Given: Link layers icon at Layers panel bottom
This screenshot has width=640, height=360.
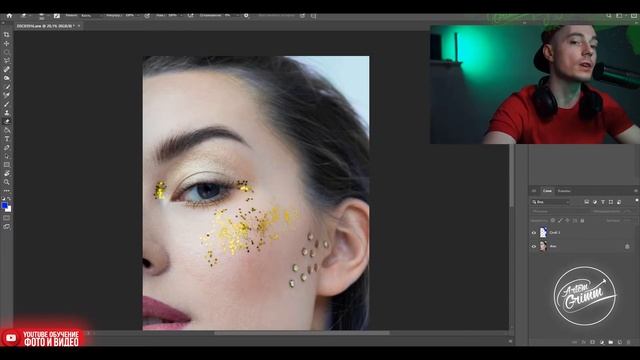Looking at the screenshot, I should point(575,342).
